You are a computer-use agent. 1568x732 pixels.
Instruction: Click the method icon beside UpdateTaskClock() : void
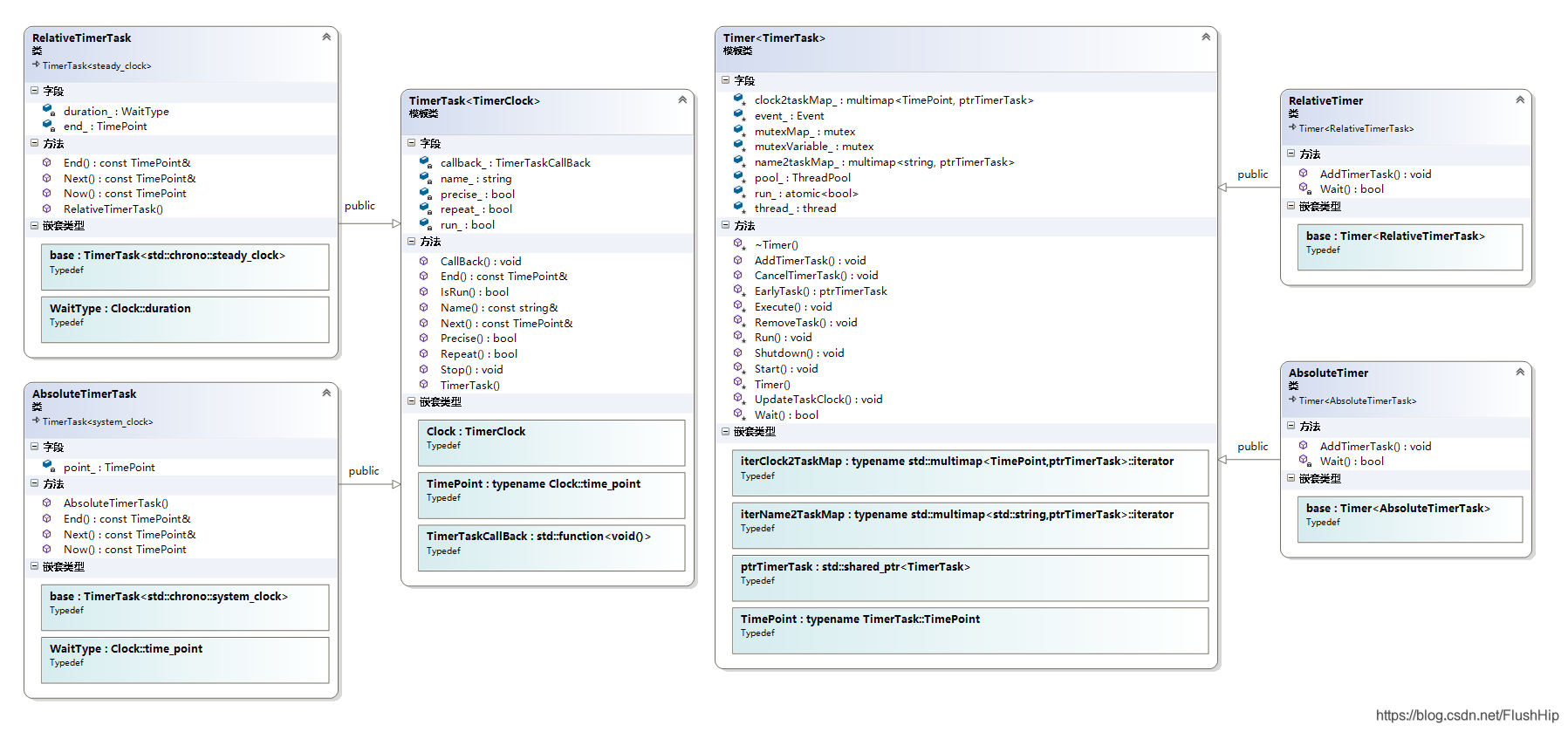739,399
